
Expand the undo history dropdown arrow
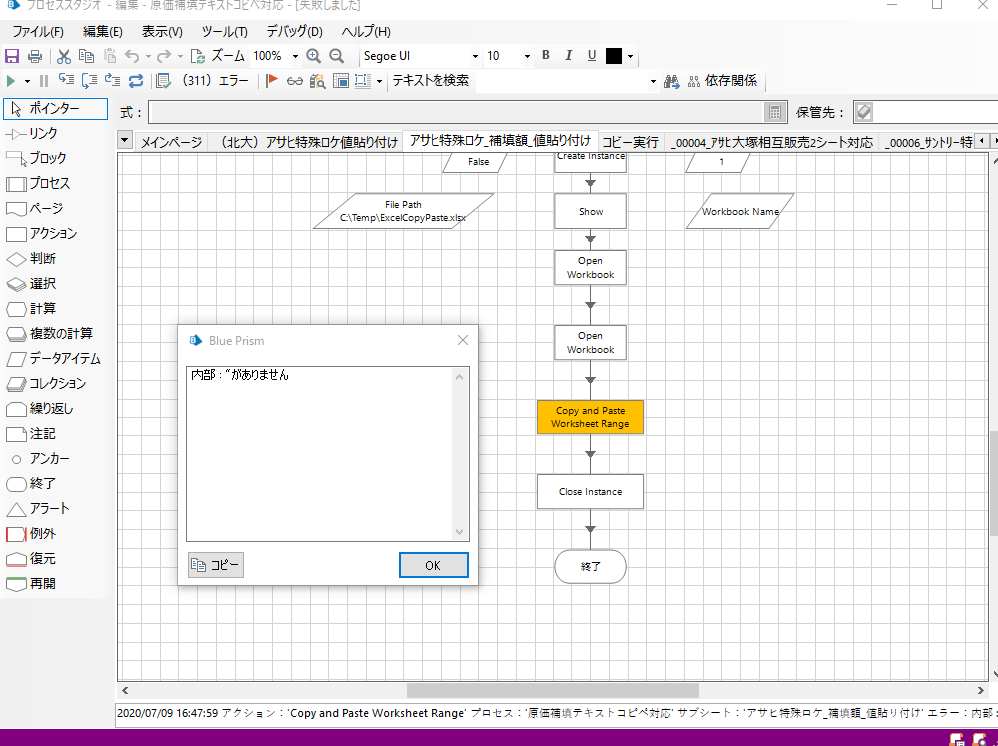click(x=148, y=57)
